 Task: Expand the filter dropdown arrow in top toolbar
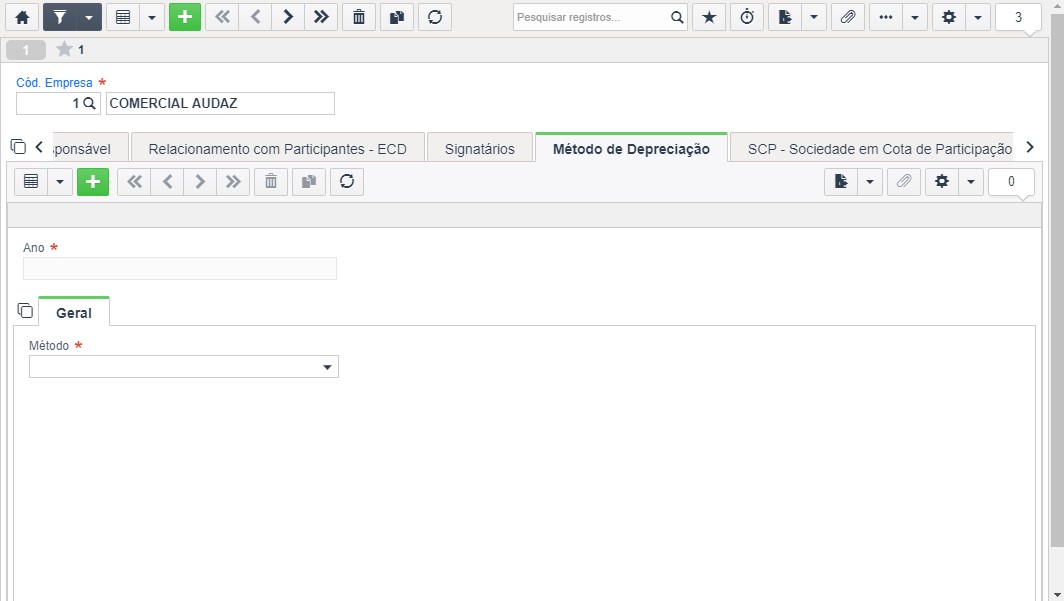[x=89, y=18]
